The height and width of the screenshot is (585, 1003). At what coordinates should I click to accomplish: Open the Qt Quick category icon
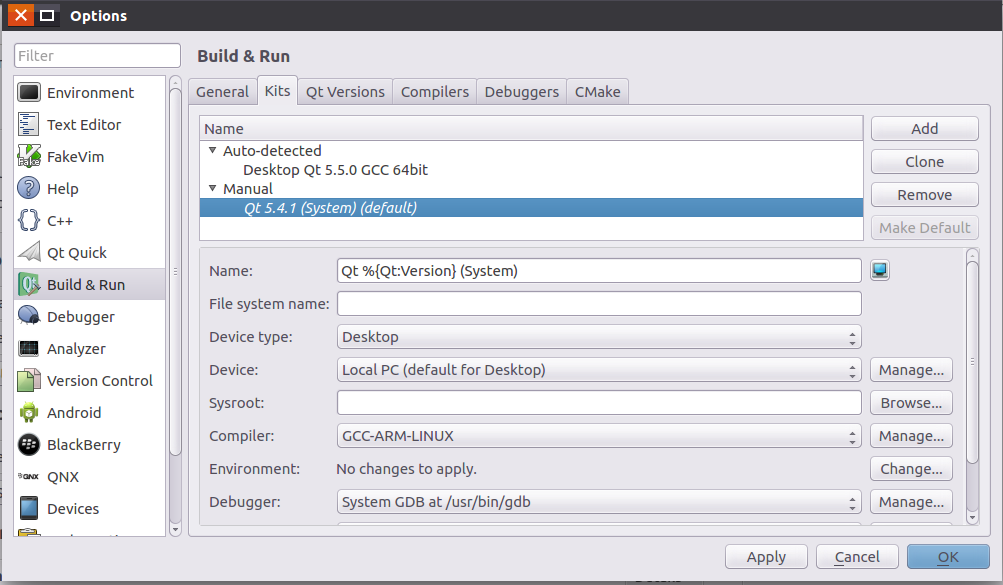coord(29,253)
